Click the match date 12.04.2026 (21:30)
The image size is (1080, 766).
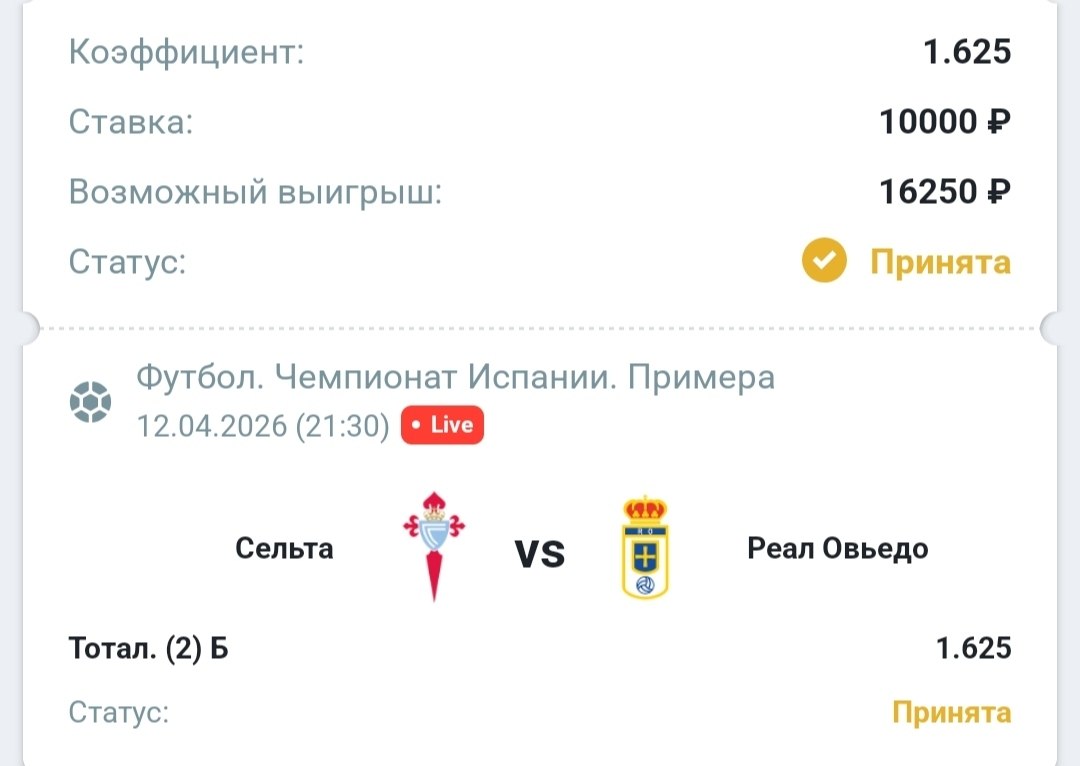point(263,426)
